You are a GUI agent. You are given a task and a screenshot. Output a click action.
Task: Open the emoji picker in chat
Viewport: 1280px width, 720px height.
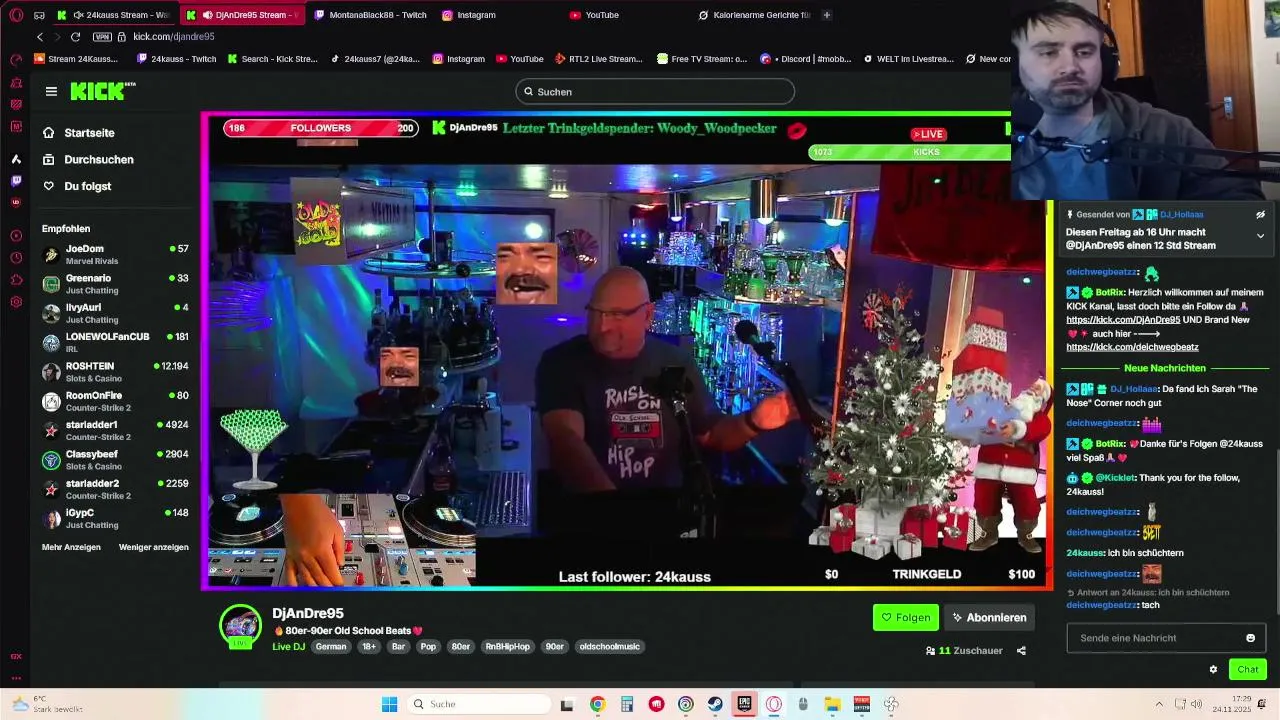(1250, 638)
